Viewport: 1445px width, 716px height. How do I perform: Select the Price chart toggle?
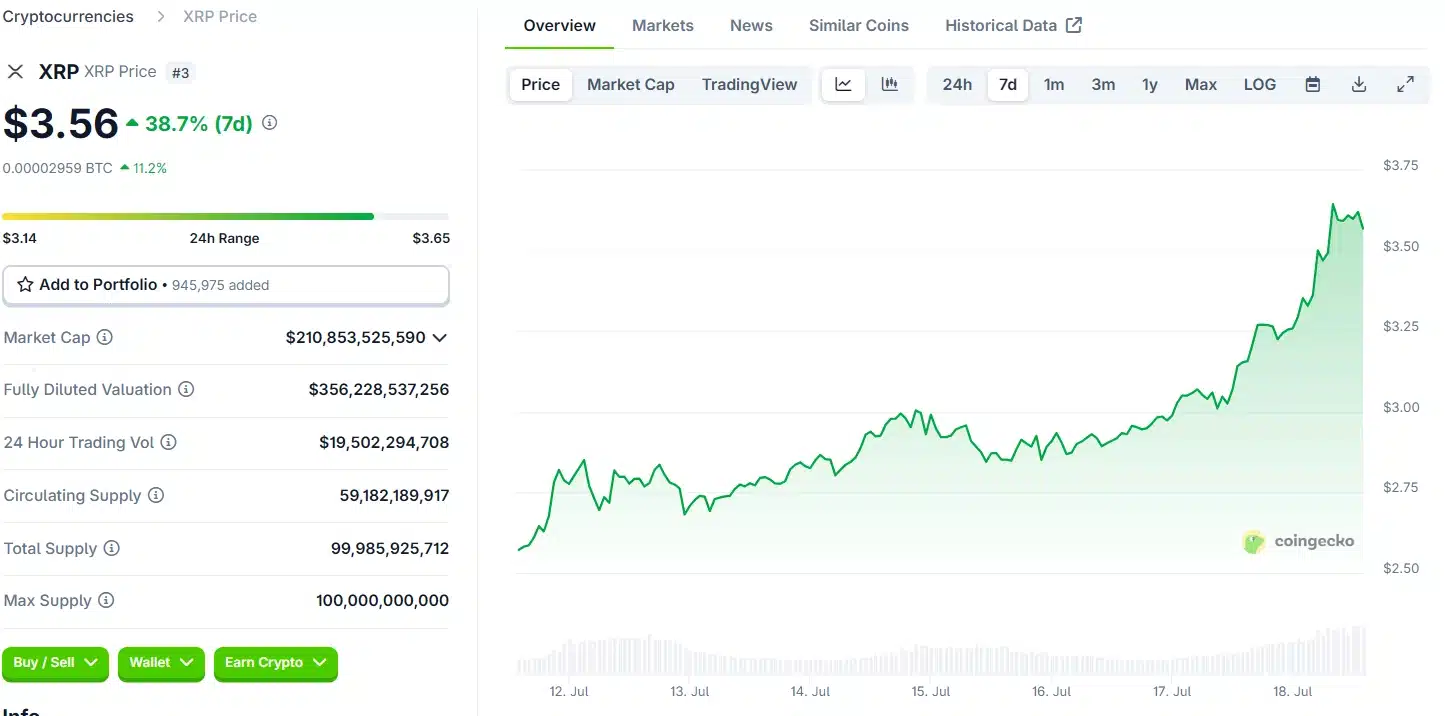541,85
